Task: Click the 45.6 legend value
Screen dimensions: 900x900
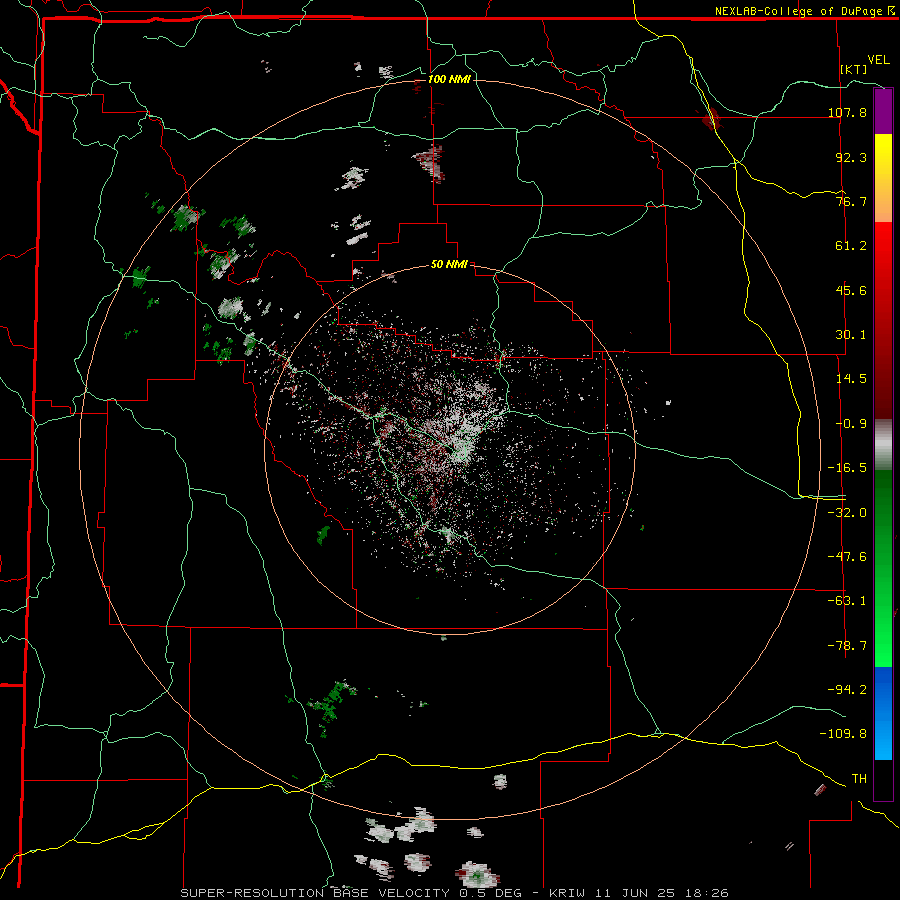Action: [851, 290]
